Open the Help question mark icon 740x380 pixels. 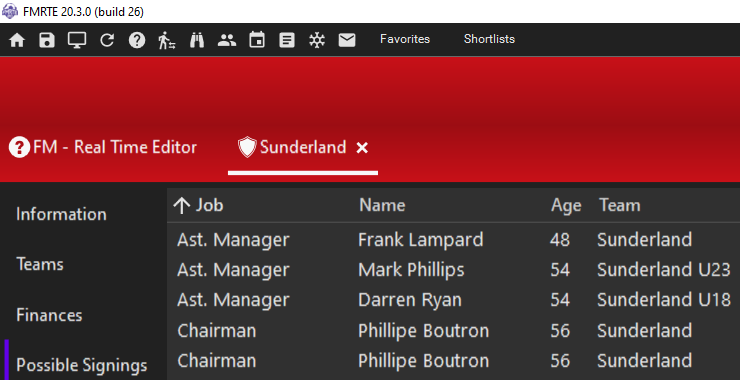pos(137,40)
